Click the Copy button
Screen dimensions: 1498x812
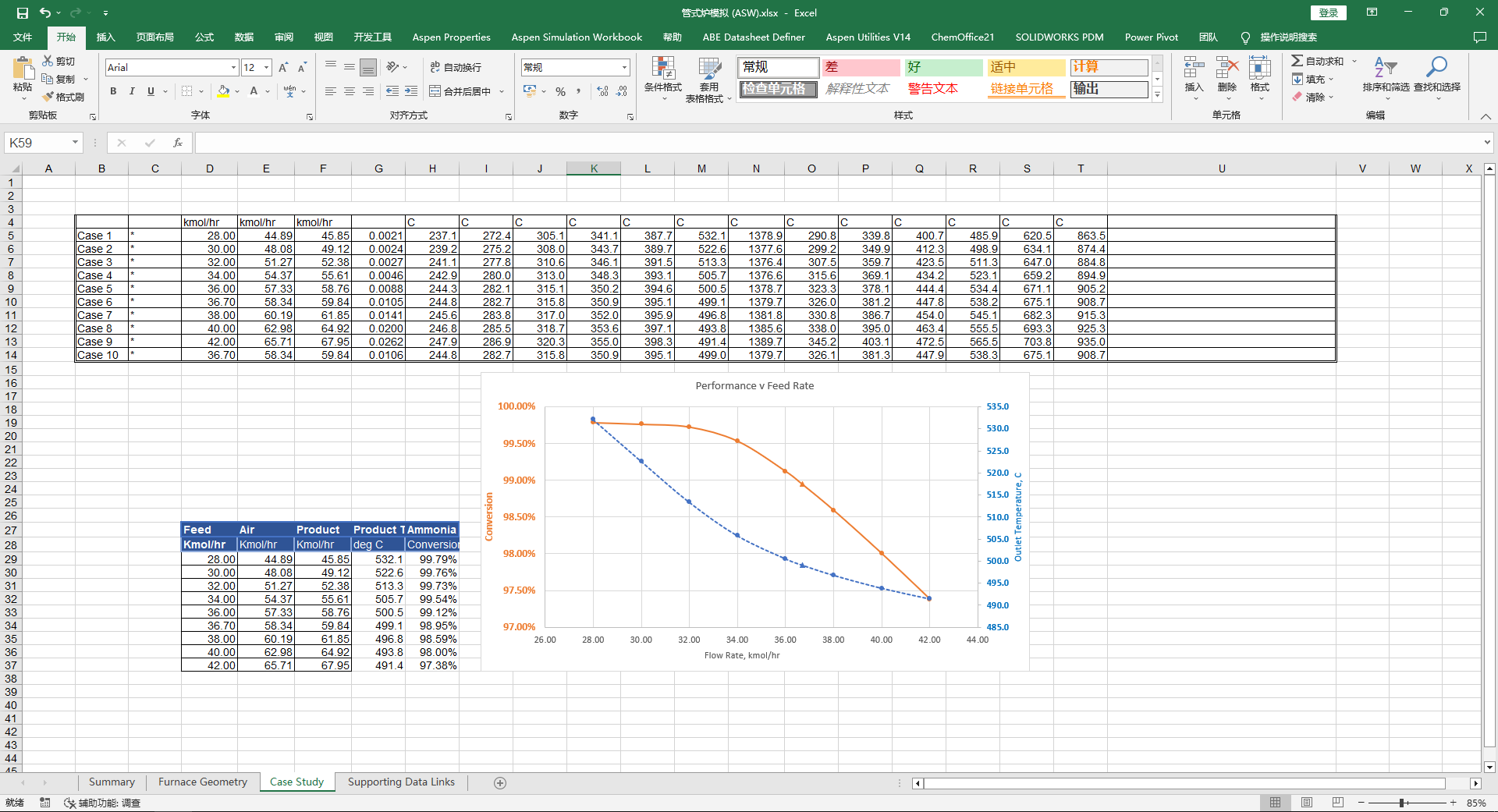pos(59,79)
